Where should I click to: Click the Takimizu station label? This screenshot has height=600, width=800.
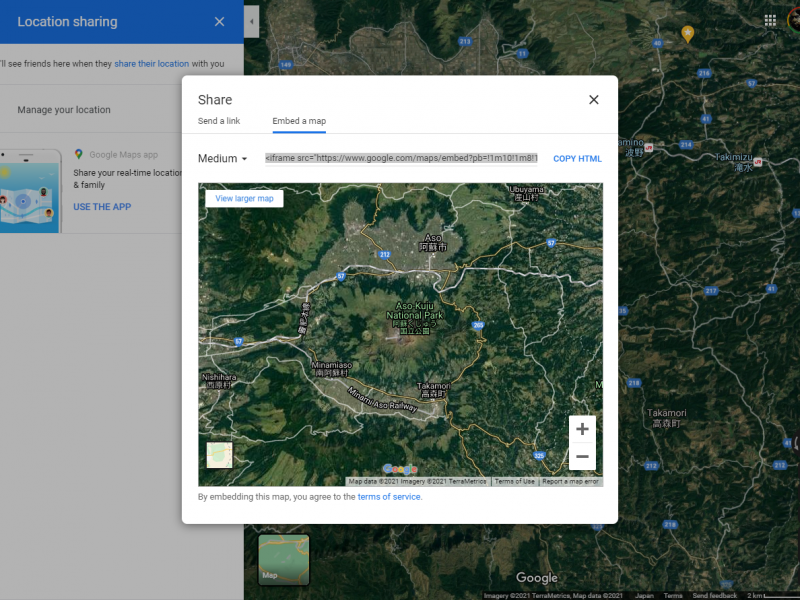[733, 162]
